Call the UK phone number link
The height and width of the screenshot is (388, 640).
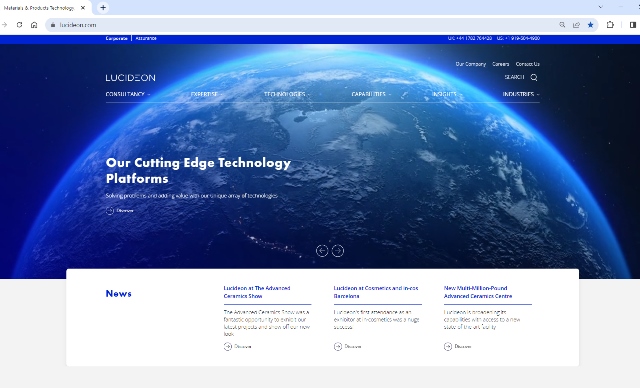click(x=470, y=38)
